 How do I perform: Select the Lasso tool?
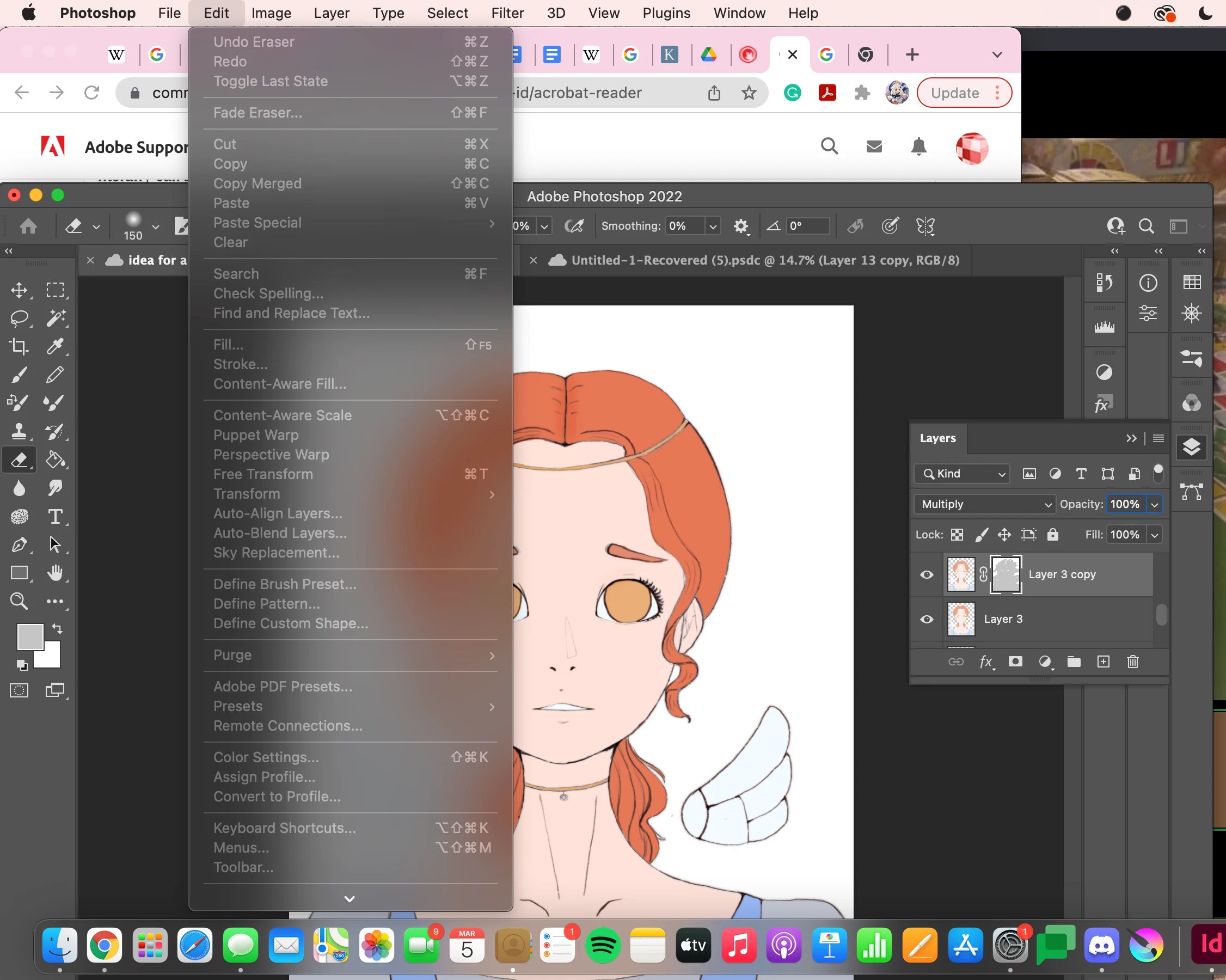[x=19, y=318]
